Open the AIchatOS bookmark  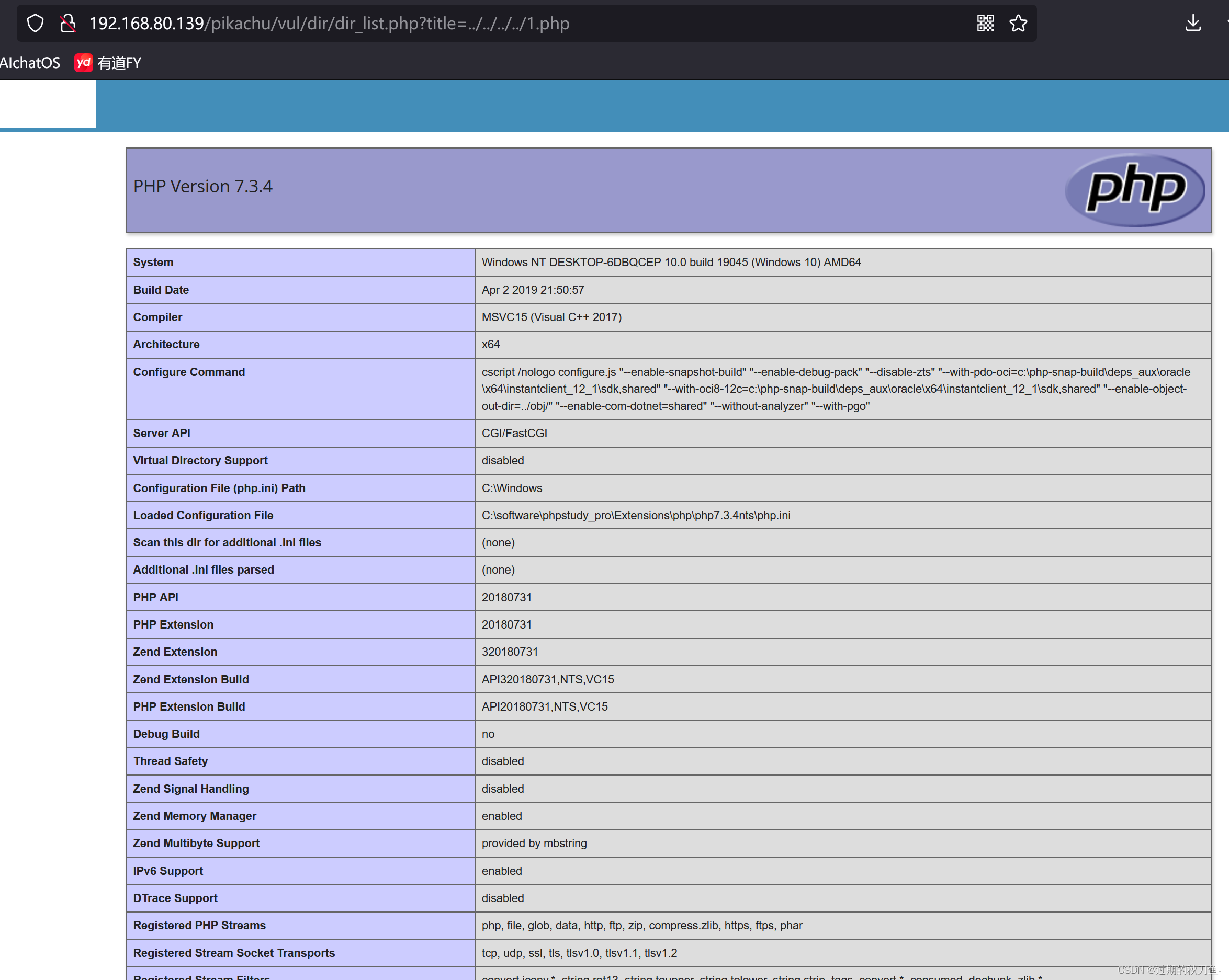pos(30,63)
